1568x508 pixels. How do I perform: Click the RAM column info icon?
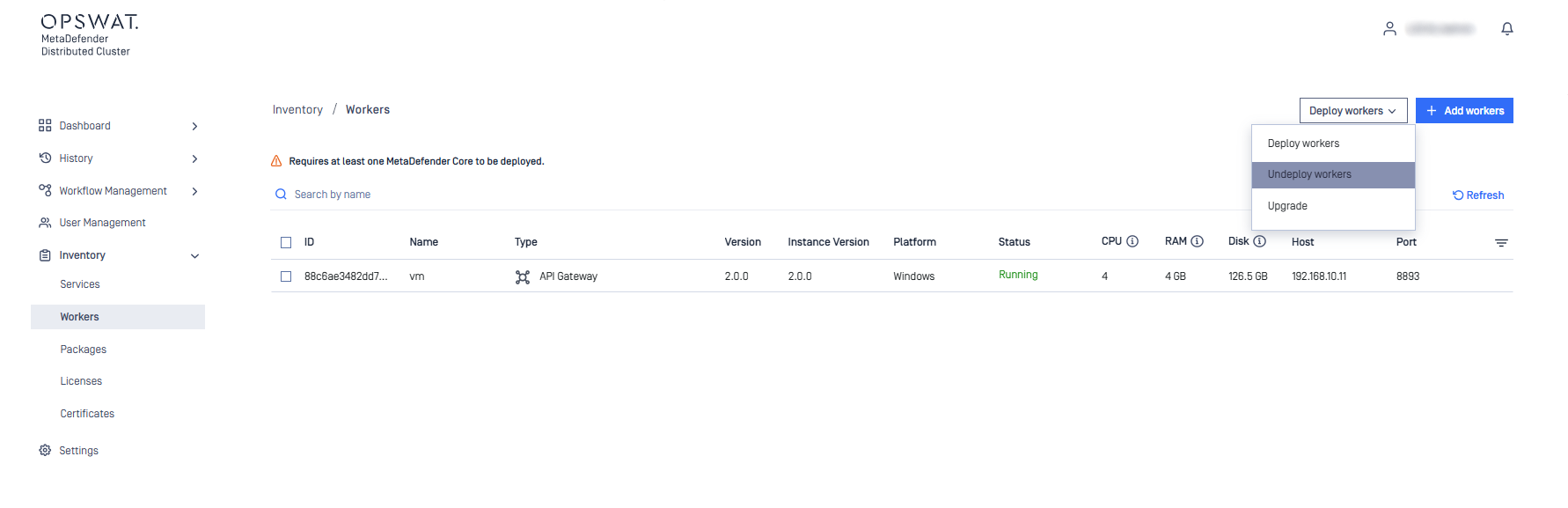tap(1197, 241)
